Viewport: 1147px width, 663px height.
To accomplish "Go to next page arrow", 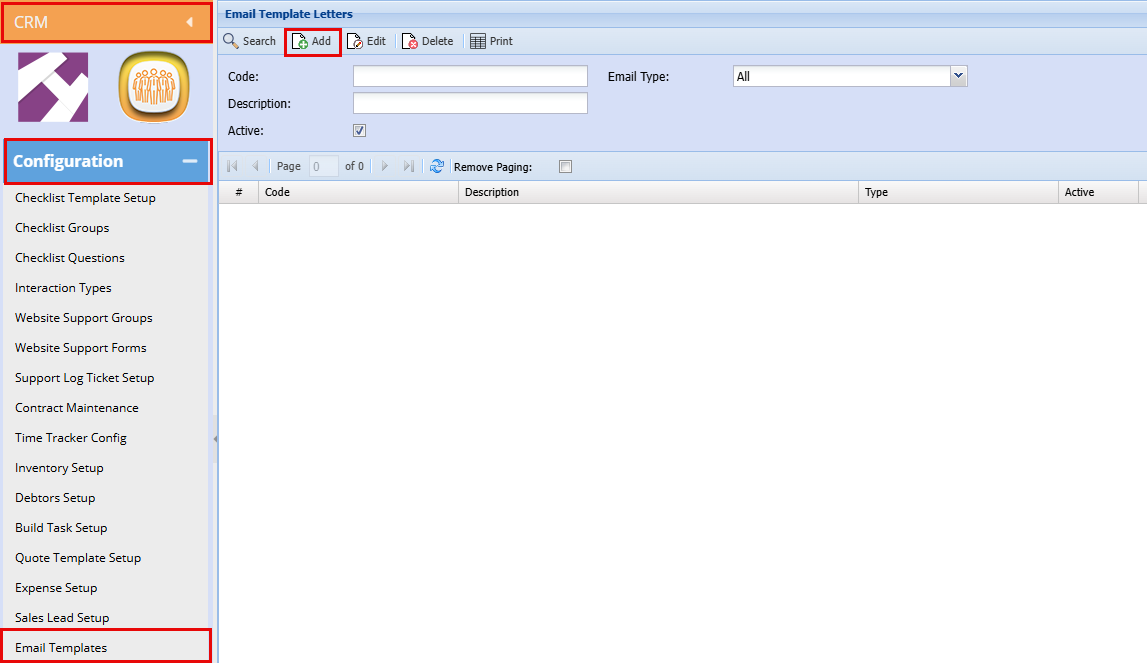I will pyautogui.click(x=385, y=166).
